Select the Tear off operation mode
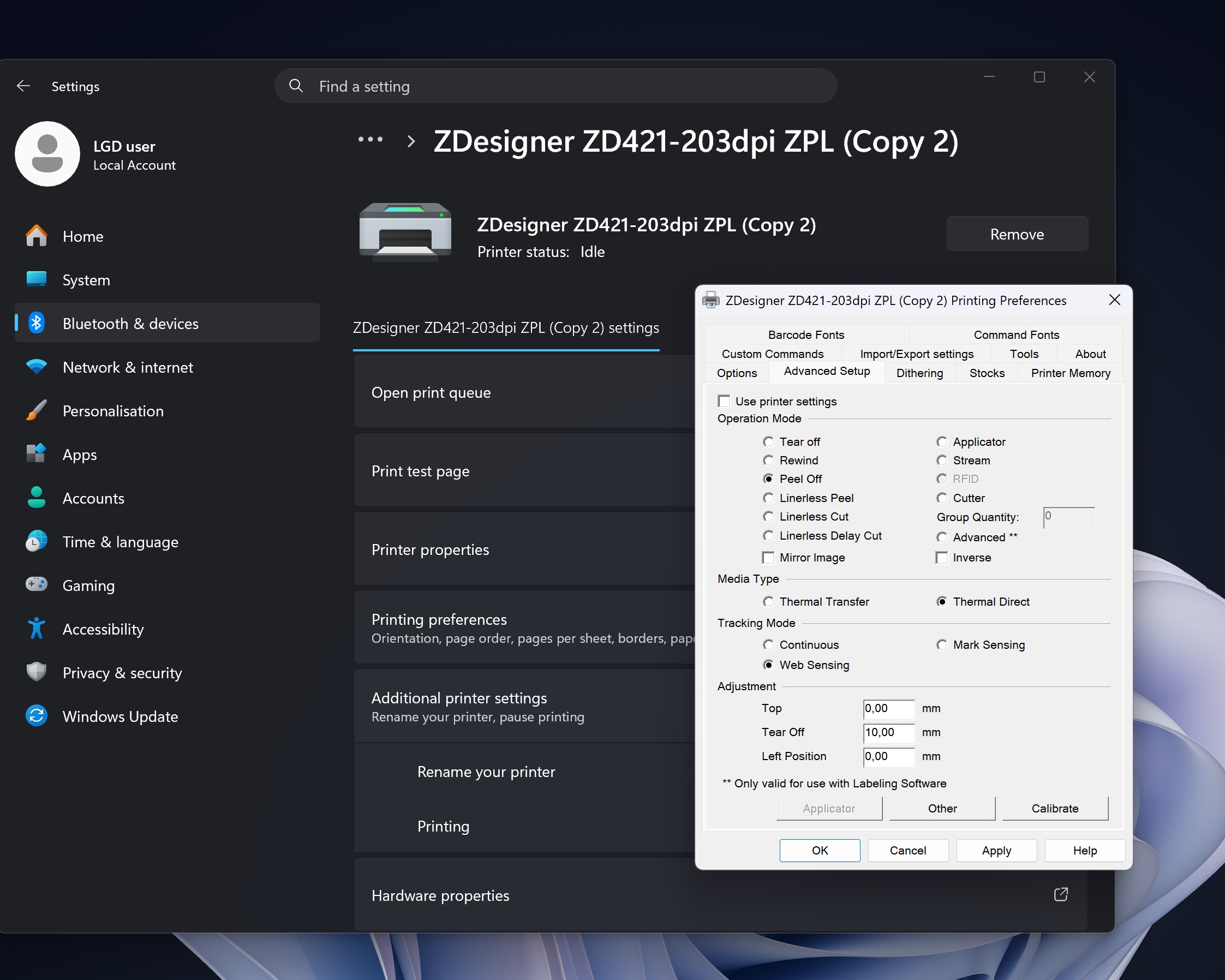This screenshot has height=980, width=1225. tap(768, 441)
